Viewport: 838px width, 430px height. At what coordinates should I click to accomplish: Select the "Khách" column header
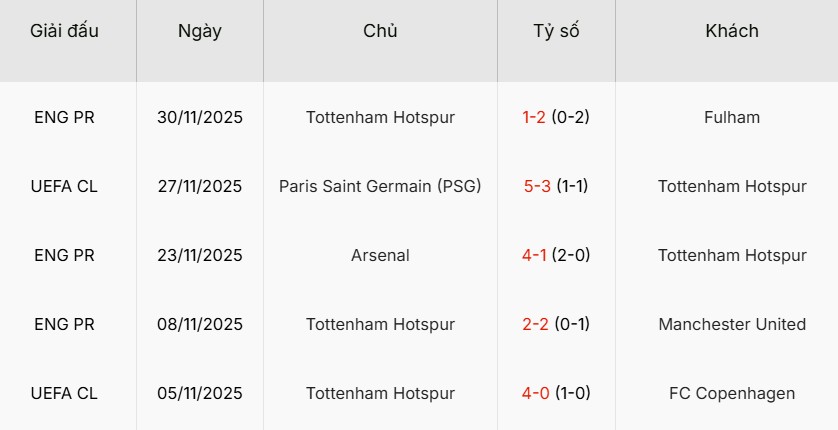732,31
